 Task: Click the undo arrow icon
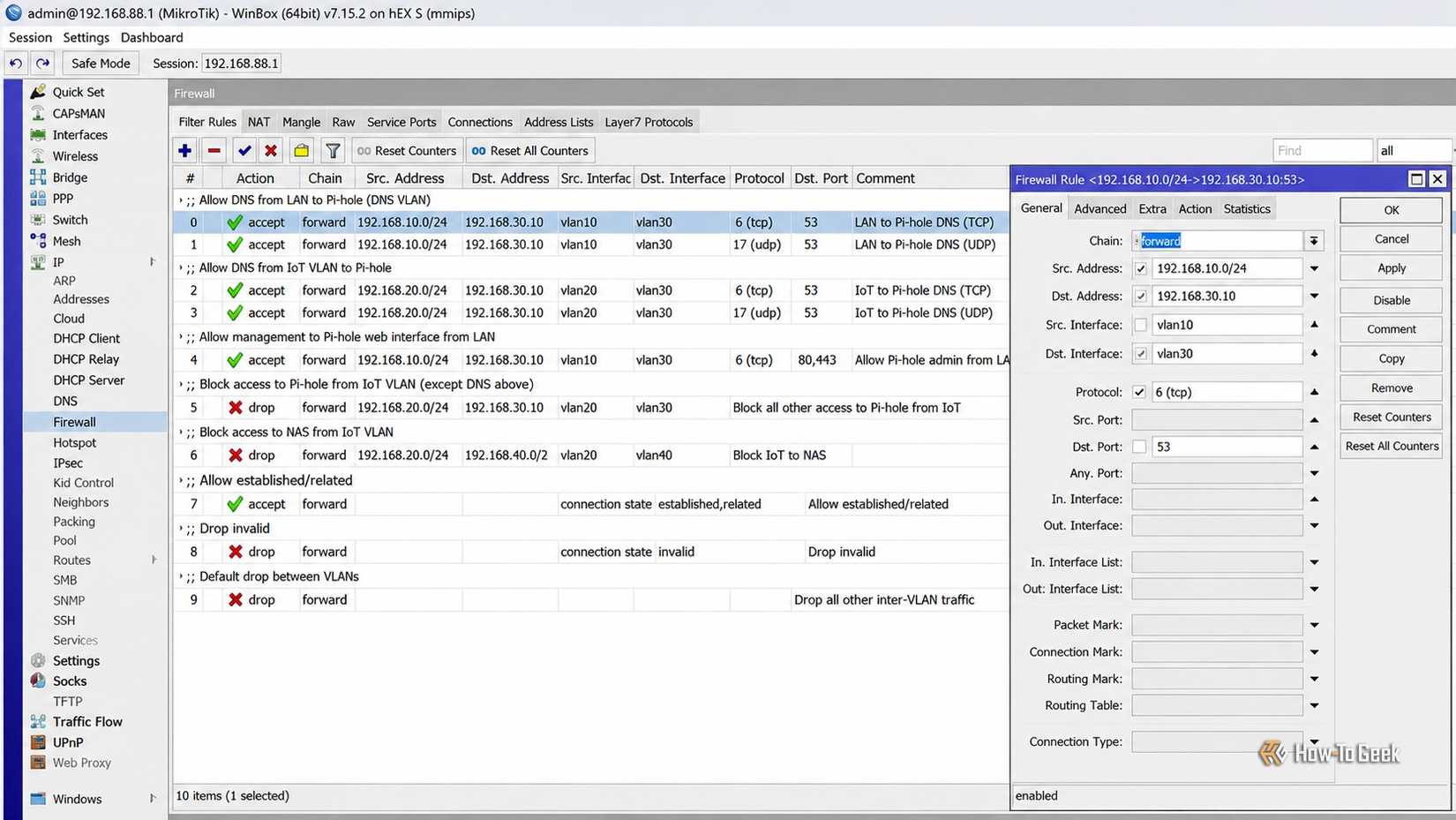(x=16, y=64)
